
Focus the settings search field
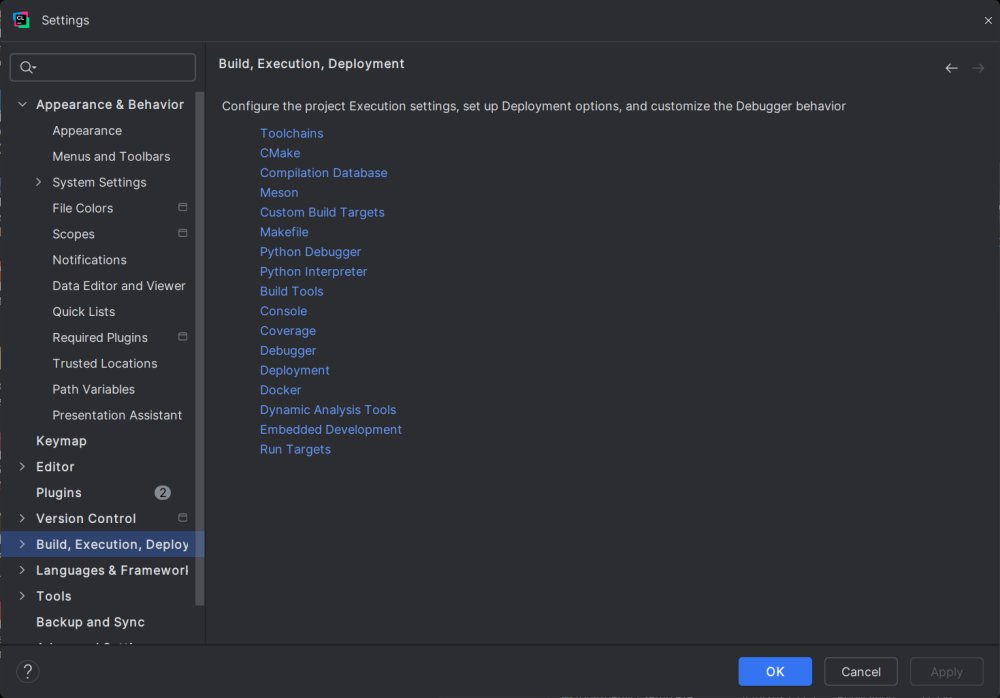click(112, 67)
